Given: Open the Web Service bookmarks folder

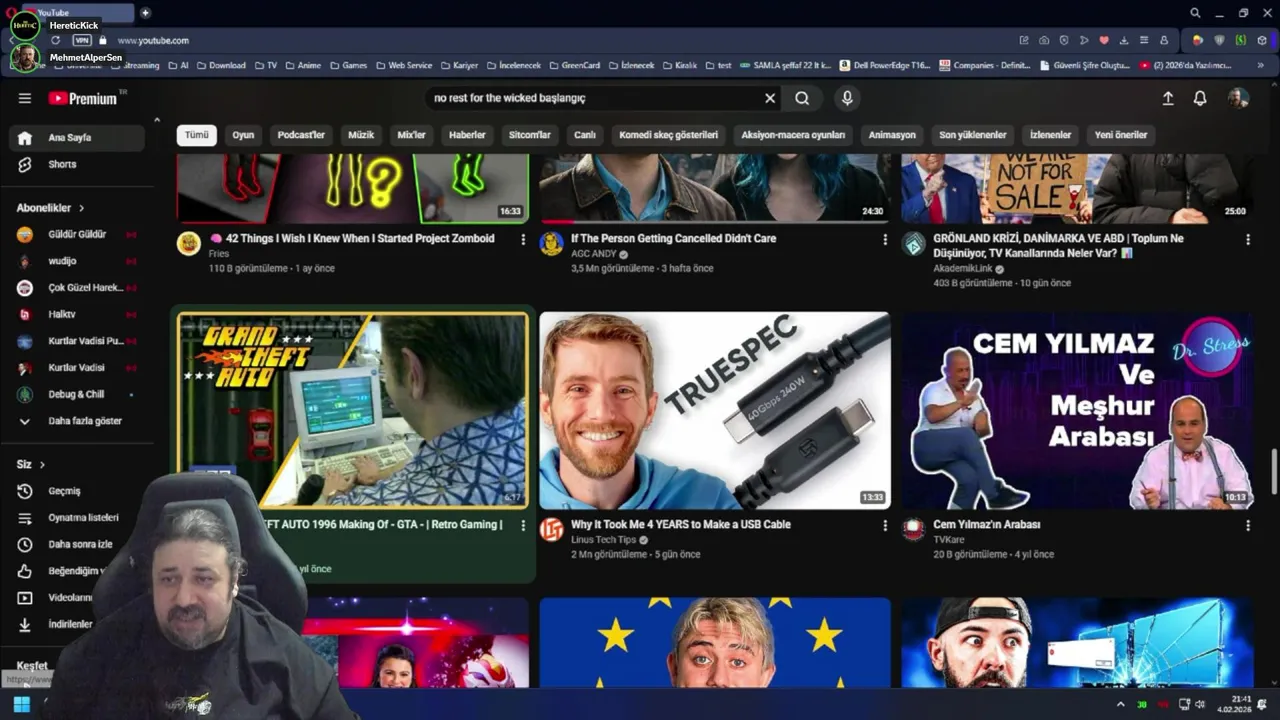Looking at the screenshot, I should point(404,65).
